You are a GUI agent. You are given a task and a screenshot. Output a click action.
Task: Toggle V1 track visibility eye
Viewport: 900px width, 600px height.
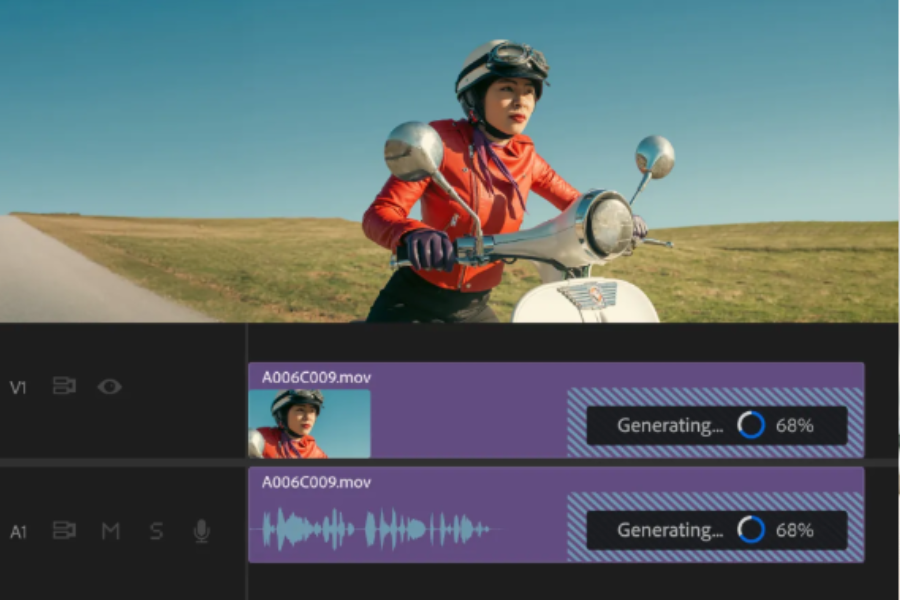(109, 386)
